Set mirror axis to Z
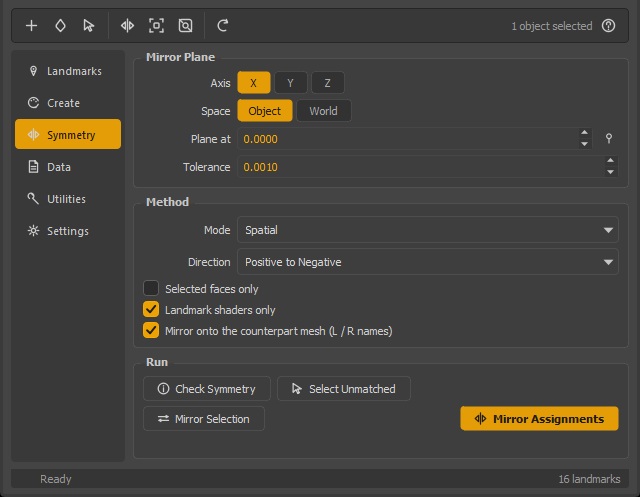This screenshot has width=640, height=497. [x=327, y=83]
